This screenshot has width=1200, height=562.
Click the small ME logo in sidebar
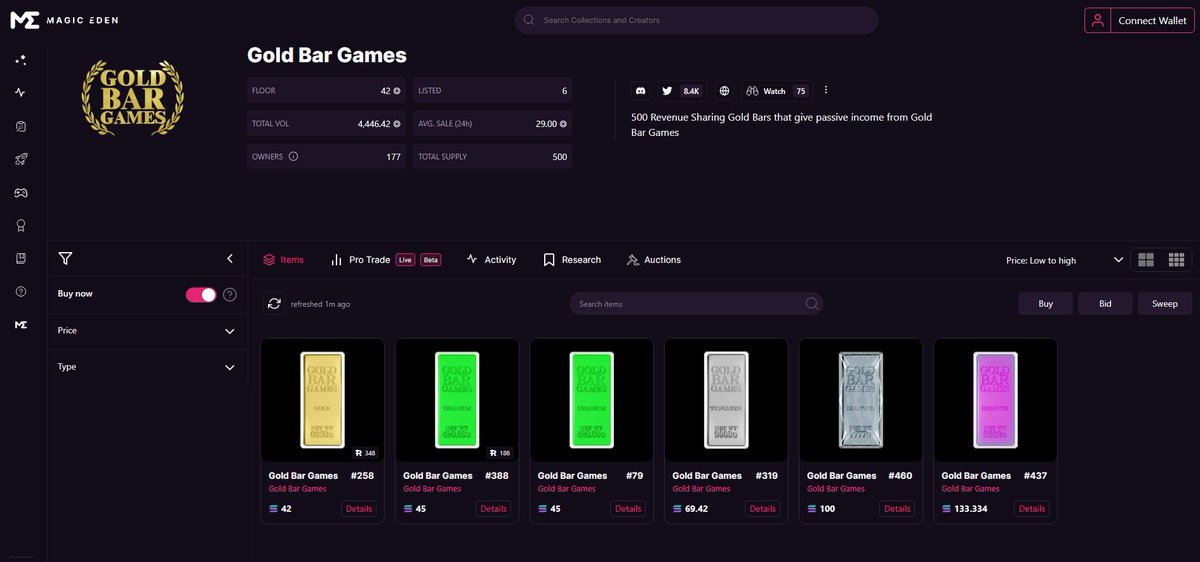coord(20,325)
